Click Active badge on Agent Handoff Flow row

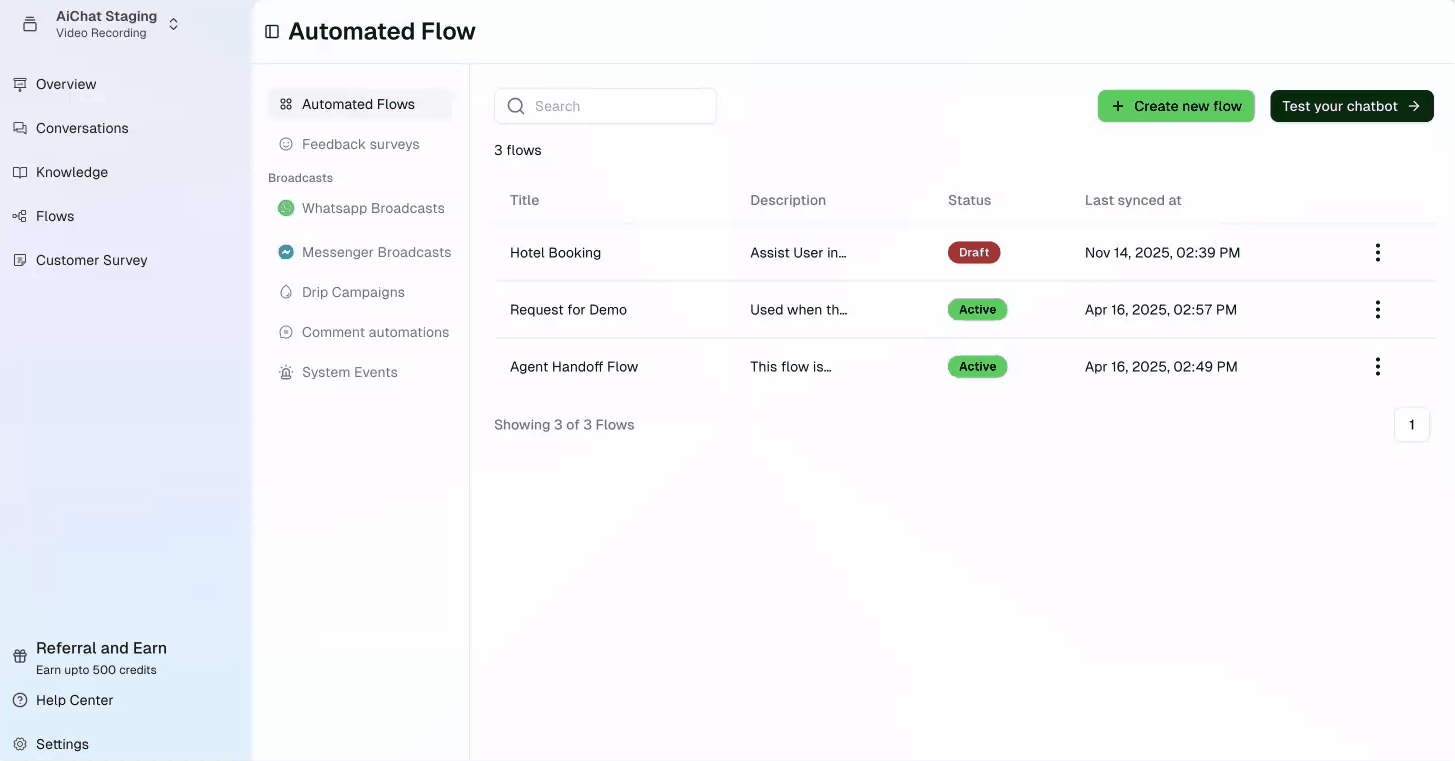tap(977, 367)
